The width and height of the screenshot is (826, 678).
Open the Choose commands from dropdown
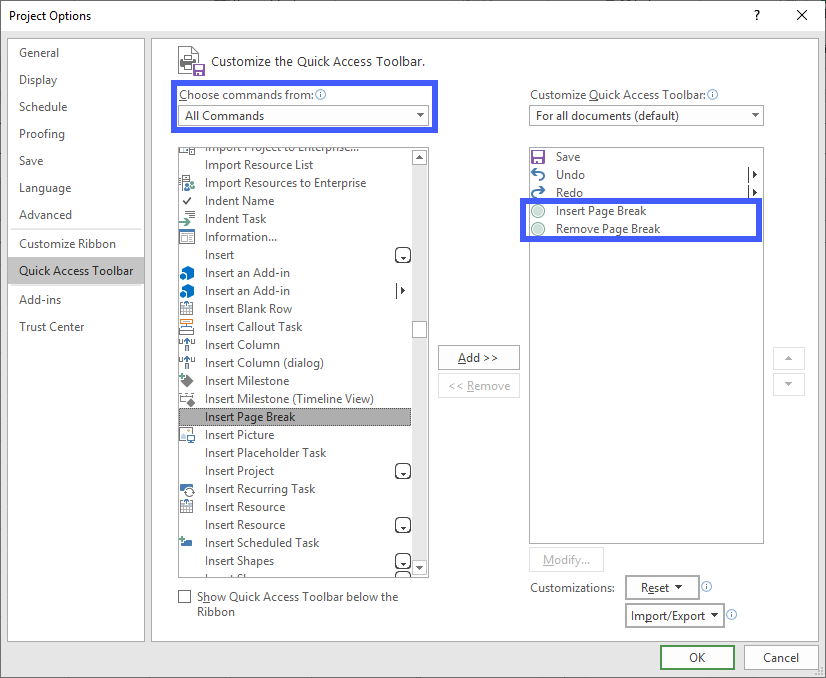coord(303,116)
